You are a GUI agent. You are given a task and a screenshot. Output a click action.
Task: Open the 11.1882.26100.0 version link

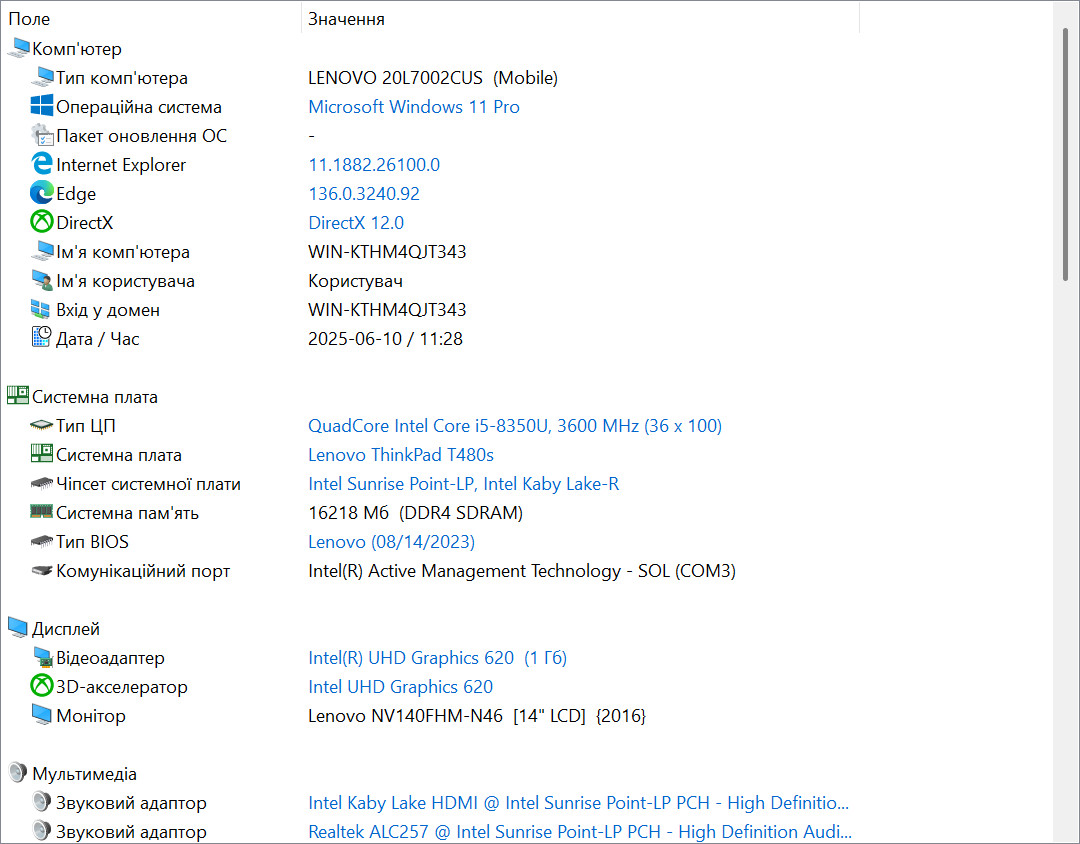pos(374,165)
